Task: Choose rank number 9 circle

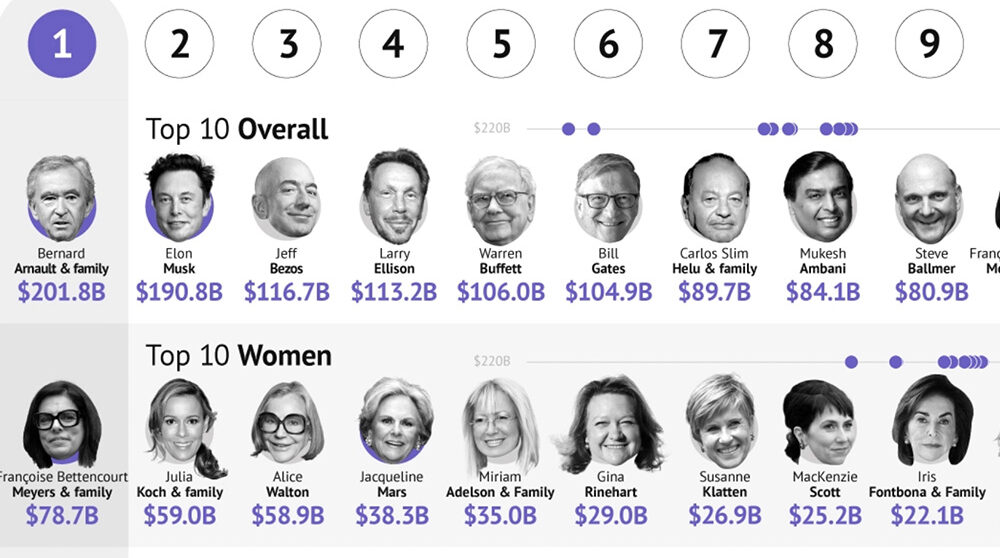Action: (930, 43)
